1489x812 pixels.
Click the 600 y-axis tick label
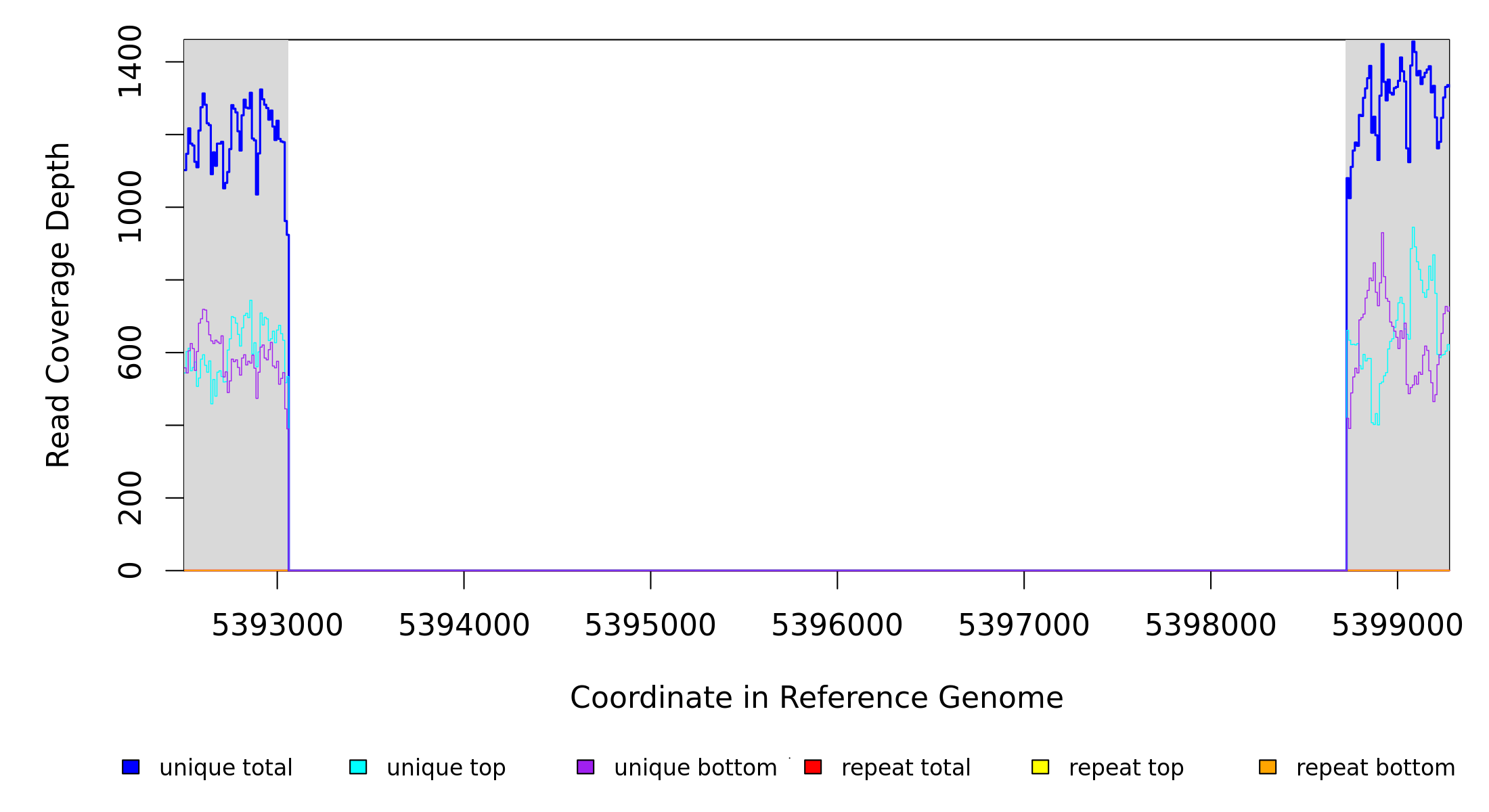coord(130,352)
